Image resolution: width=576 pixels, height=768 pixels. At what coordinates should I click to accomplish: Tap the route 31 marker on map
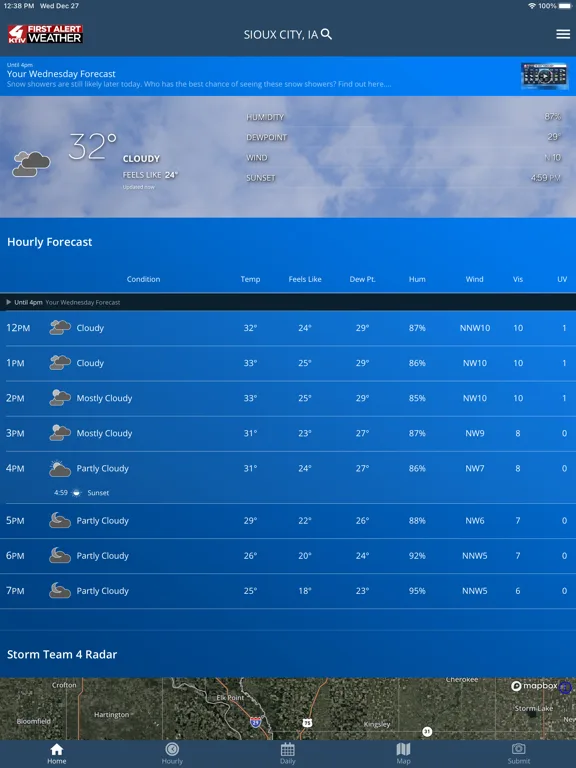[x=427, y=732]
